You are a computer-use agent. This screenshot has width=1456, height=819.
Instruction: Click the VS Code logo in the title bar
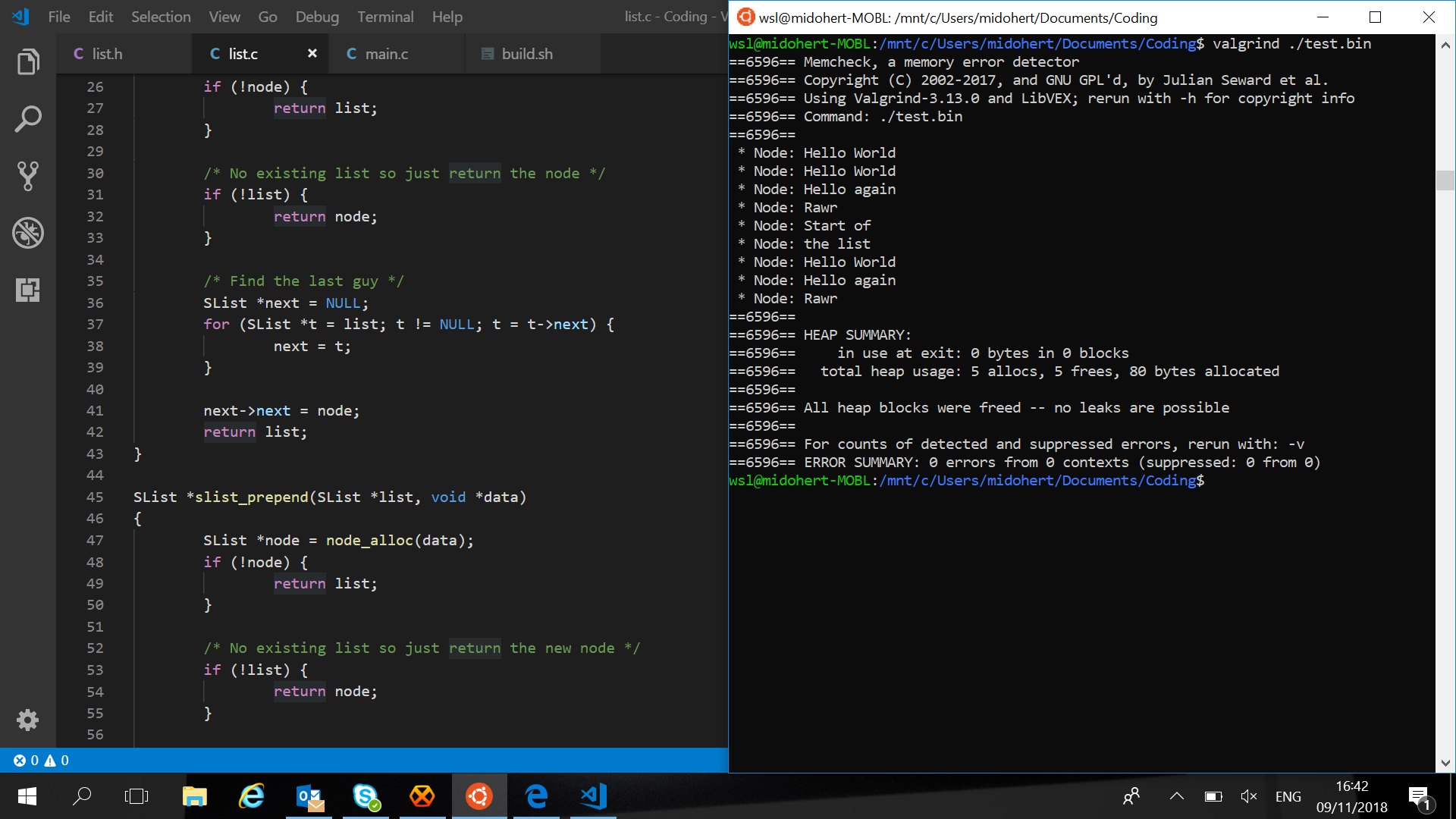tap(20, 16)
